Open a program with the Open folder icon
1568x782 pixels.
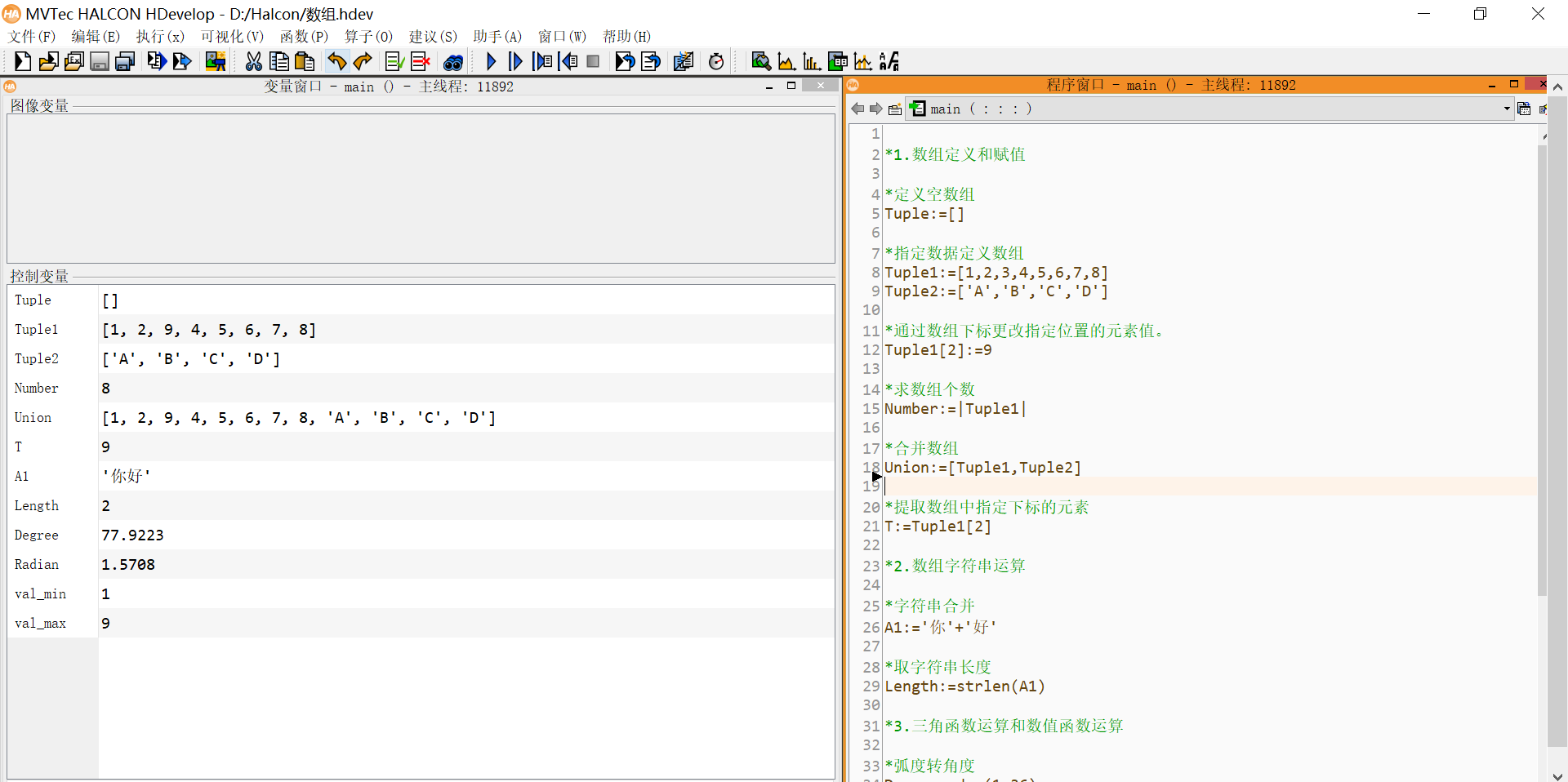point(48,61)
